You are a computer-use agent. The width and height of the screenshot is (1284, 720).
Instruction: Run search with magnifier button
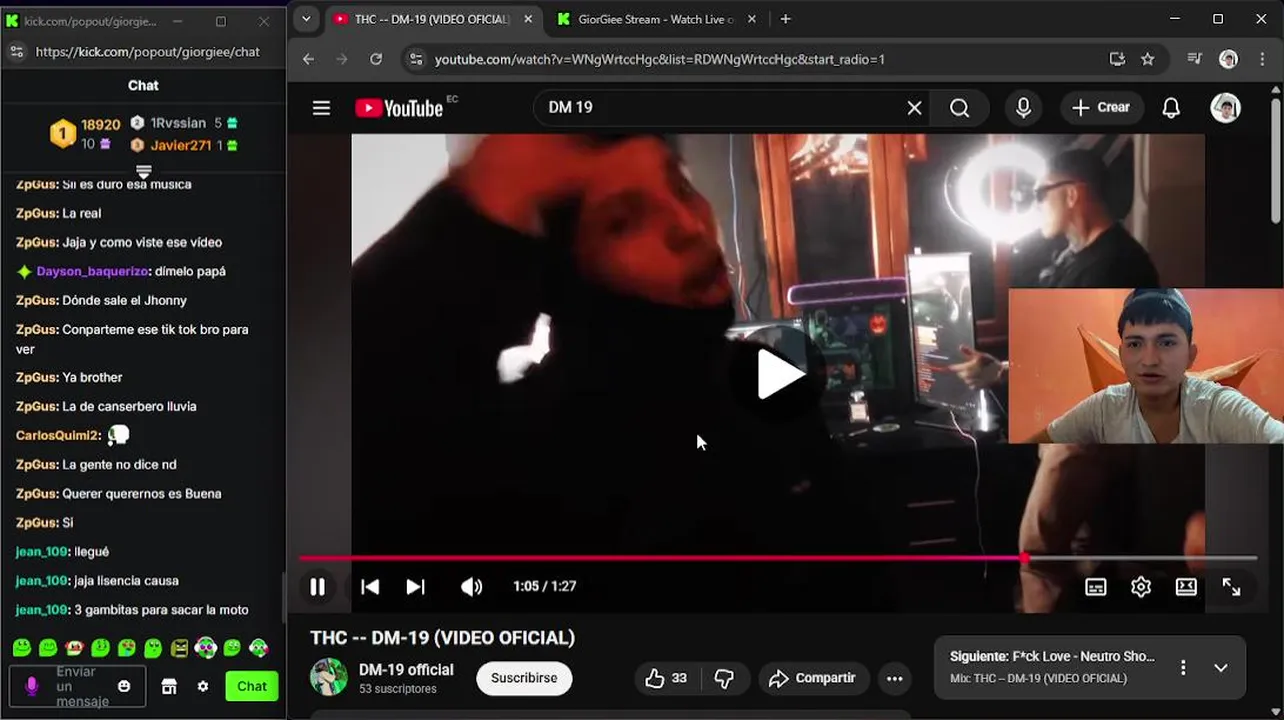click(x=959, y=108)
